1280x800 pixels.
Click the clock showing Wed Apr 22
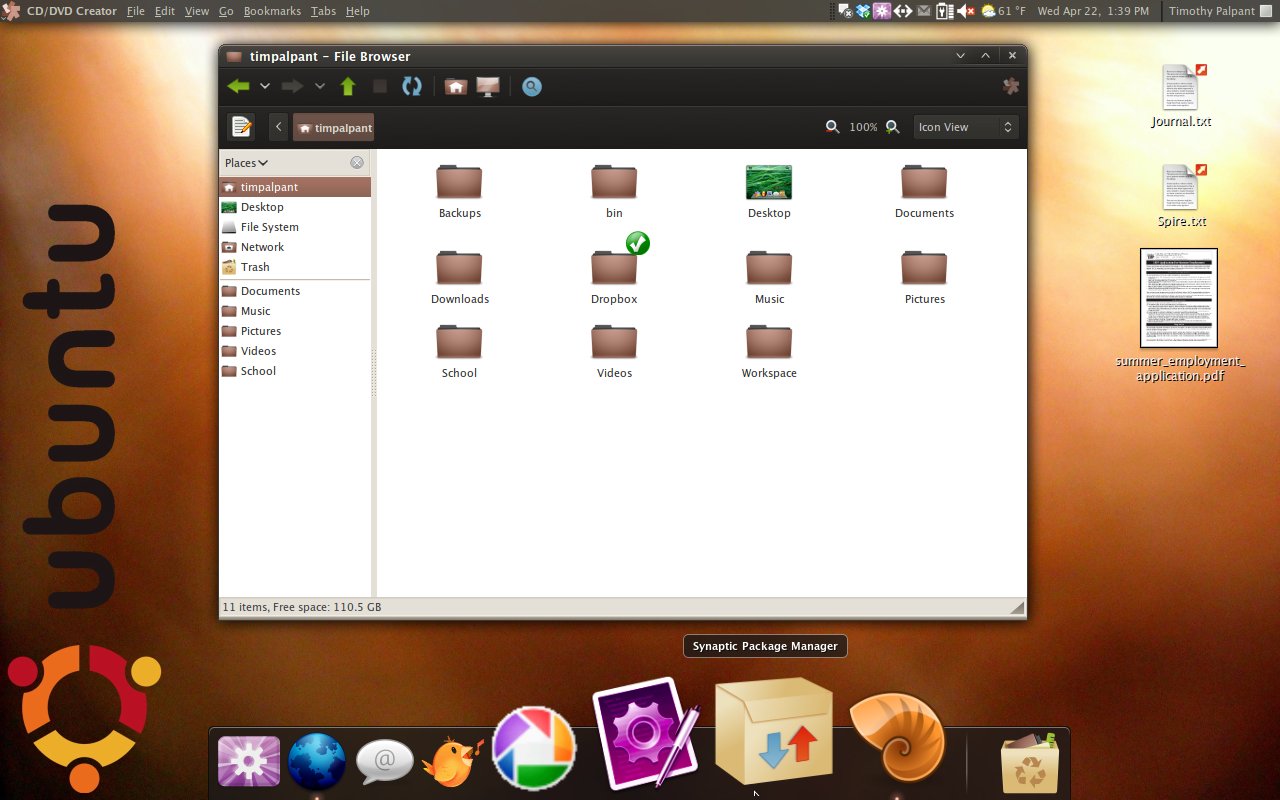(1093, 11)
